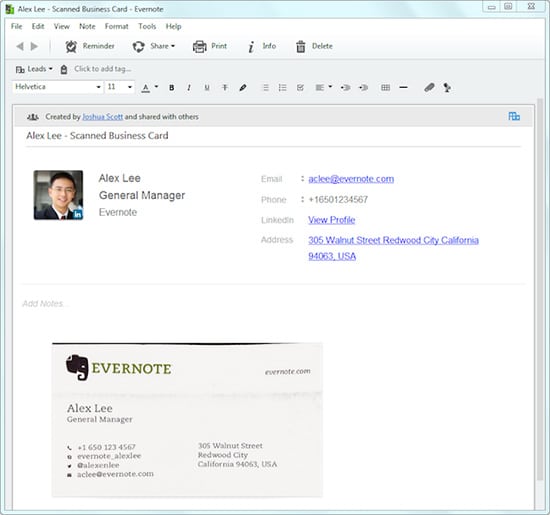This screenshot has height=515, width=550.
Task: Insert a bulleted list
Action: 266,88
